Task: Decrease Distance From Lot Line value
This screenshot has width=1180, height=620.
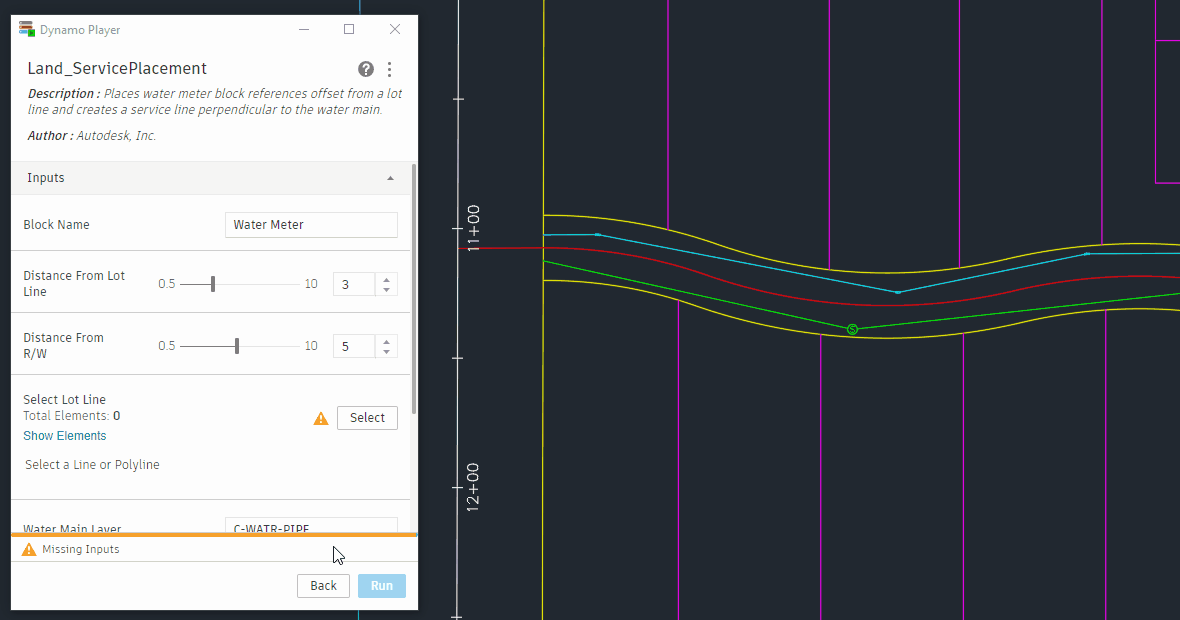Action: (x=386, y=290)
